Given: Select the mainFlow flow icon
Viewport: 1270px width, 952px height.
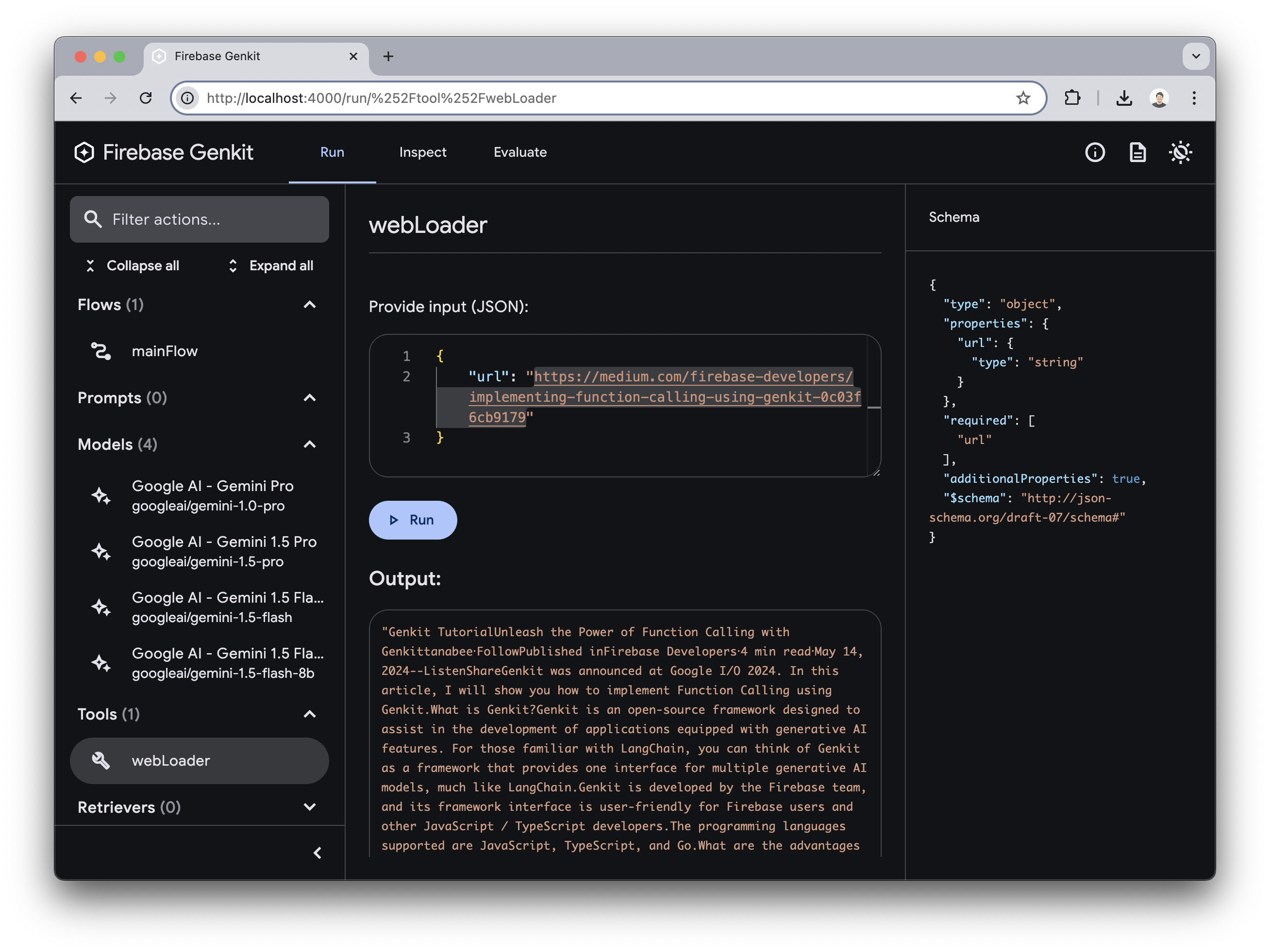Looking at the screenshot, I should (100, 351).
